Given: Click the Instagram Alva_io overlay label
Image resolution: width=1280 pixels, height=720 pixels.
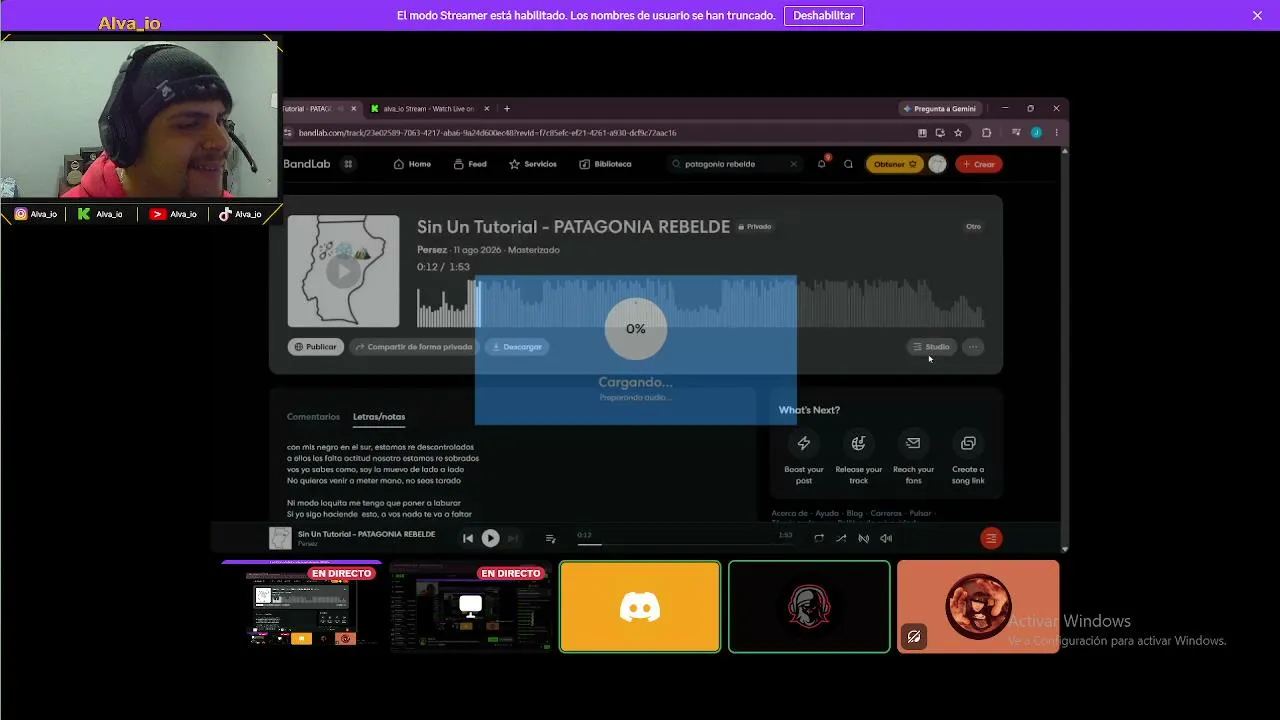Looking at the screenshot, I should 36,214.
